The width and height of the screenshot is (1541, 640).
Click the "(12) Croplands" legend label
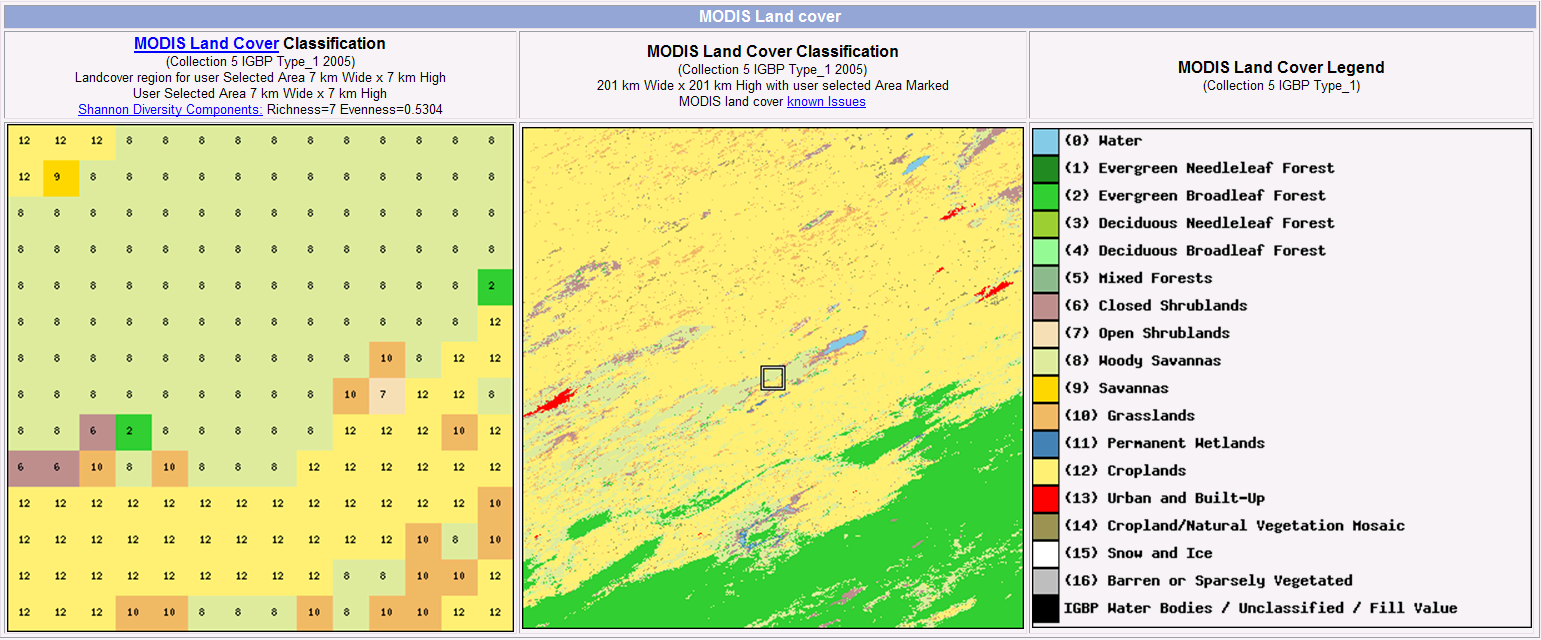[1125, 471]
